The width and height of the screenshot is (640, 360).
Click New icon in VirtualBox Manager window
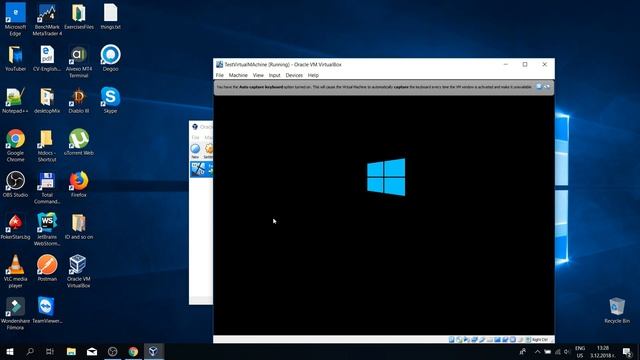click(196, 151)
